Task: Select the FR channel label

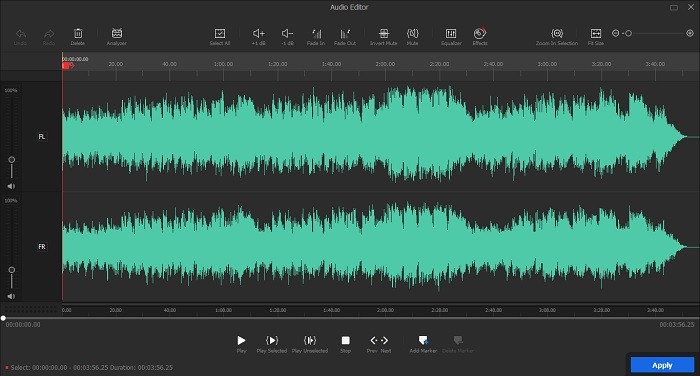Action: tap(42, 246)
